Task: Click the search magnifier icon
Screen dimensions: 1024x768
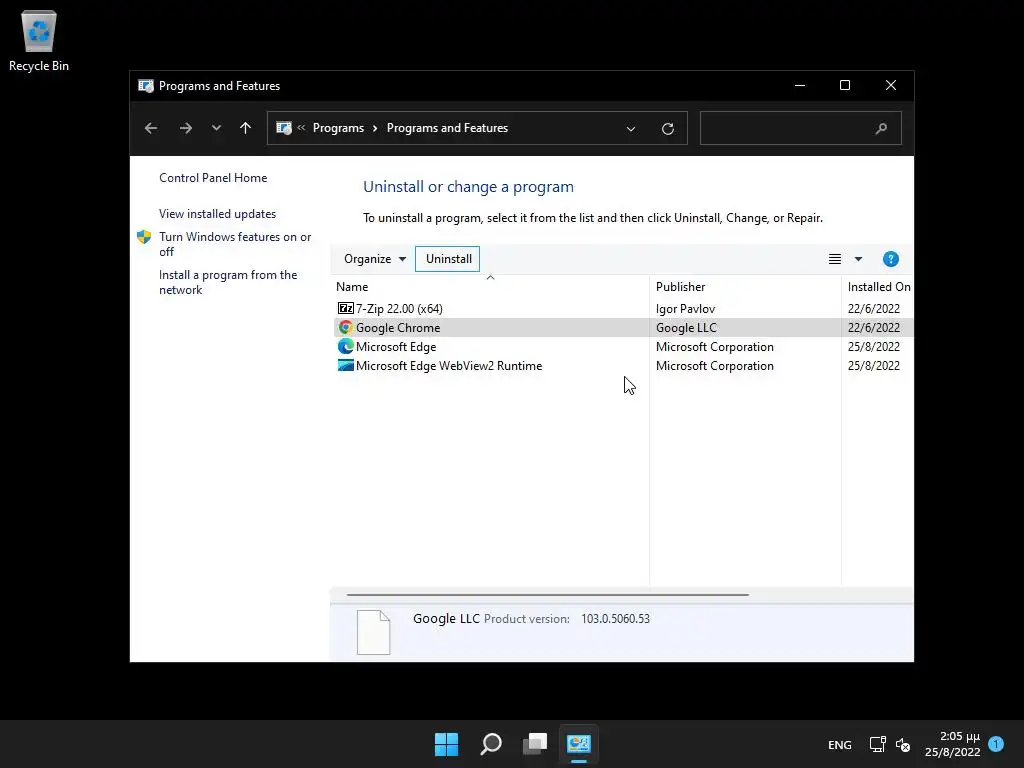Action: pyautogui.click(x=881, y=129)
